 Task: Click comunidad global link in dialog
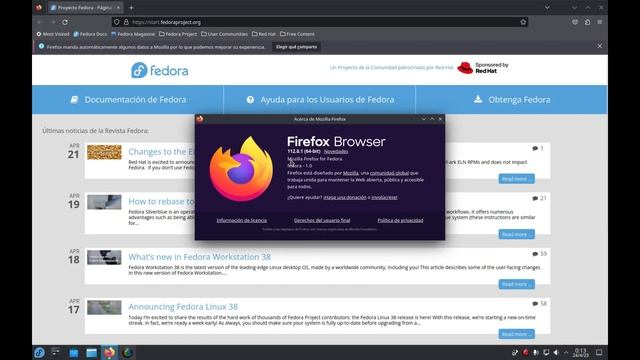coord(389,173)
